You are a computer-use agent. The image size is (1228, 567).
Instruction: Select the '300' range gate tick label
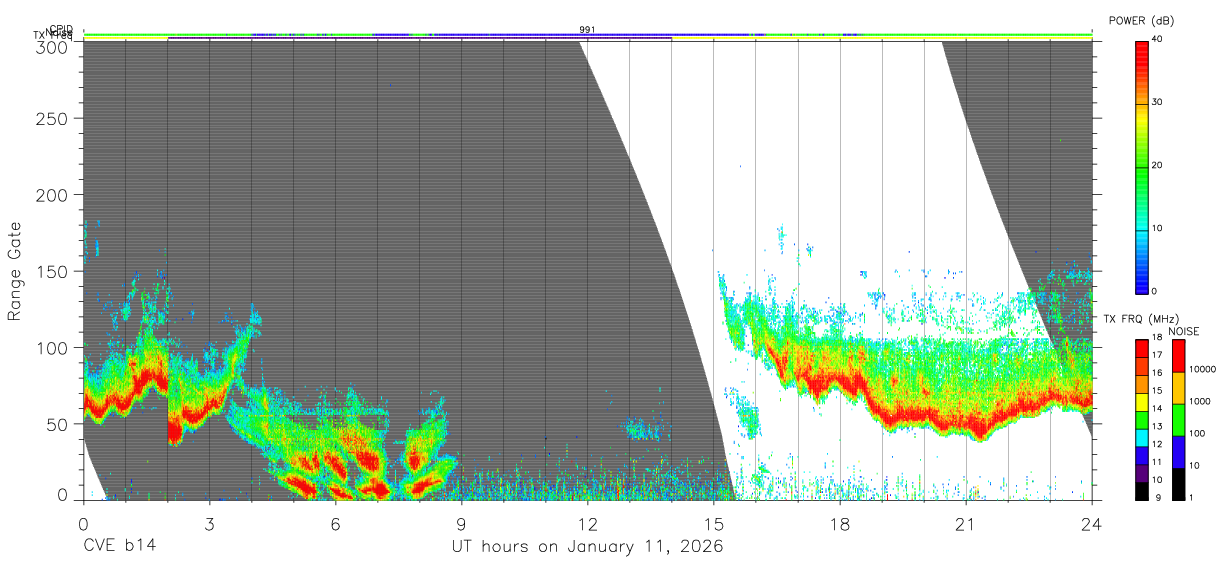(53, 47)
